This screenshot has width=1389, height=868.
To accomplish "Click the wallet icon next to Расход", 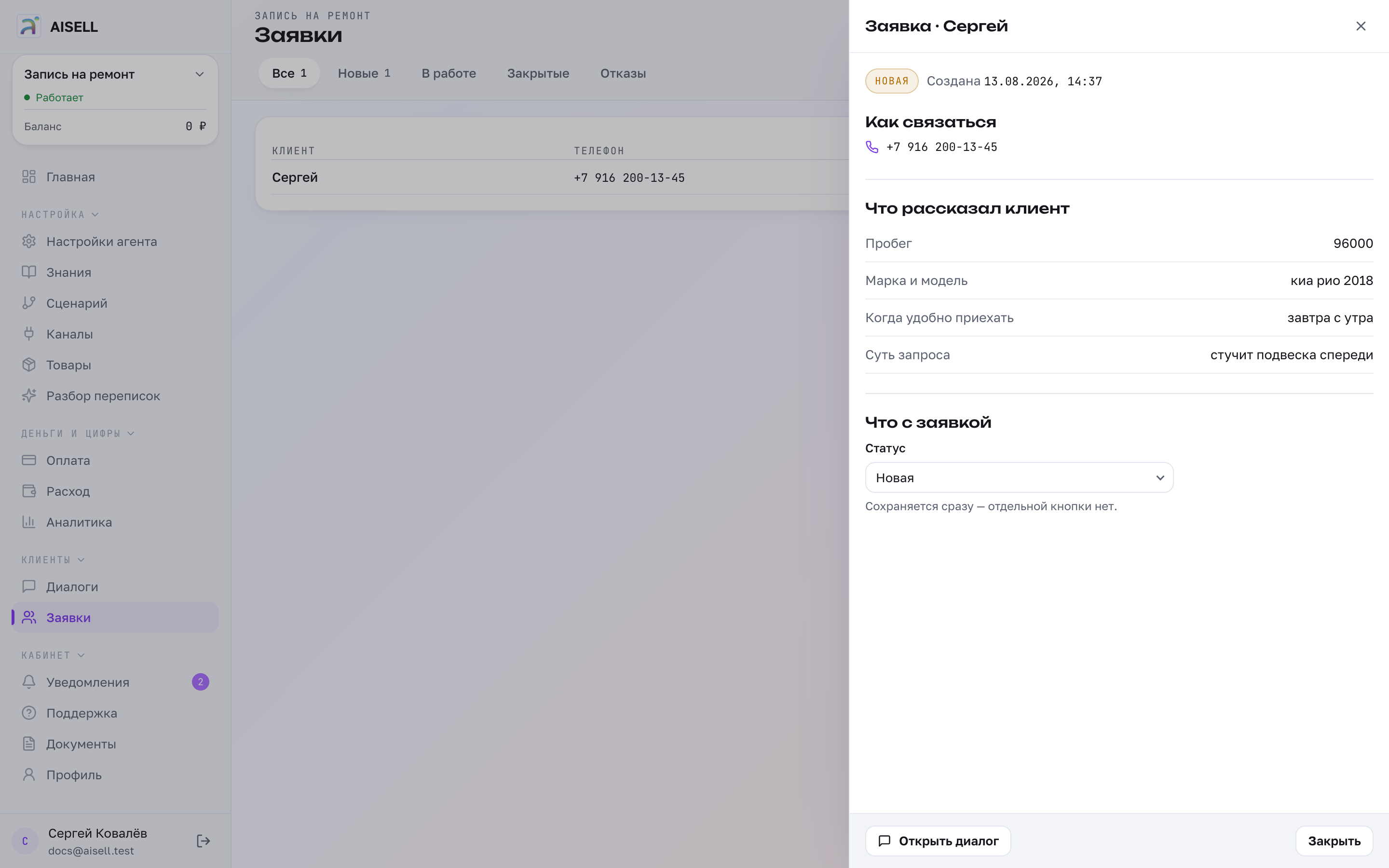I will click(x=29, y=491).
